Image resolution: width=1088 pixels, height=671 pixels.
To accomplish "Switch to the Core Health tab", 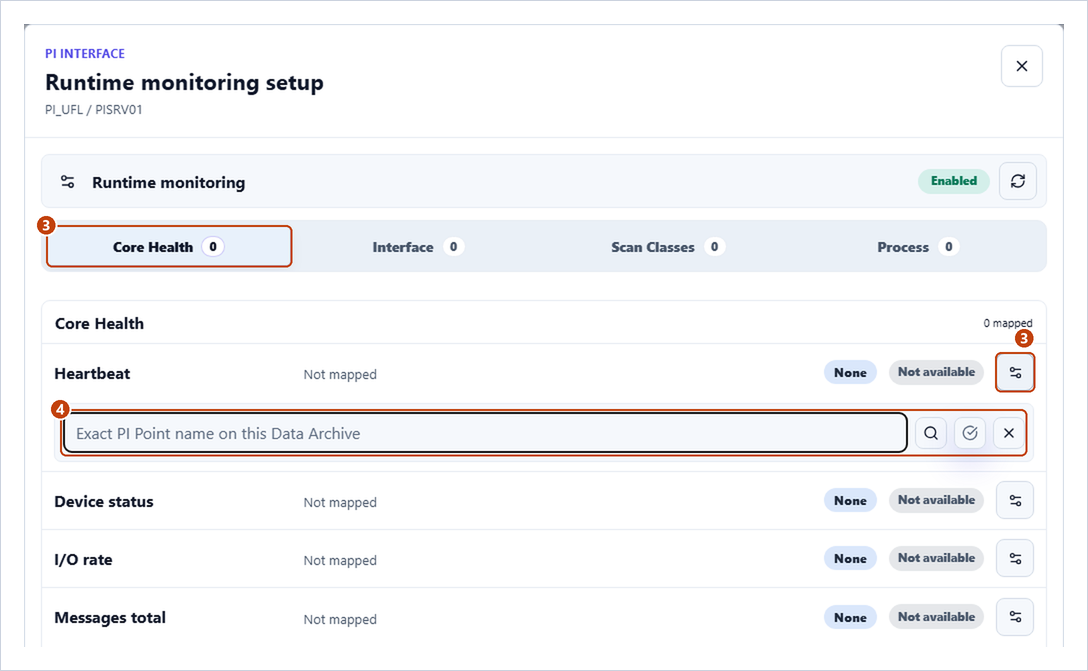I will 169,246.
